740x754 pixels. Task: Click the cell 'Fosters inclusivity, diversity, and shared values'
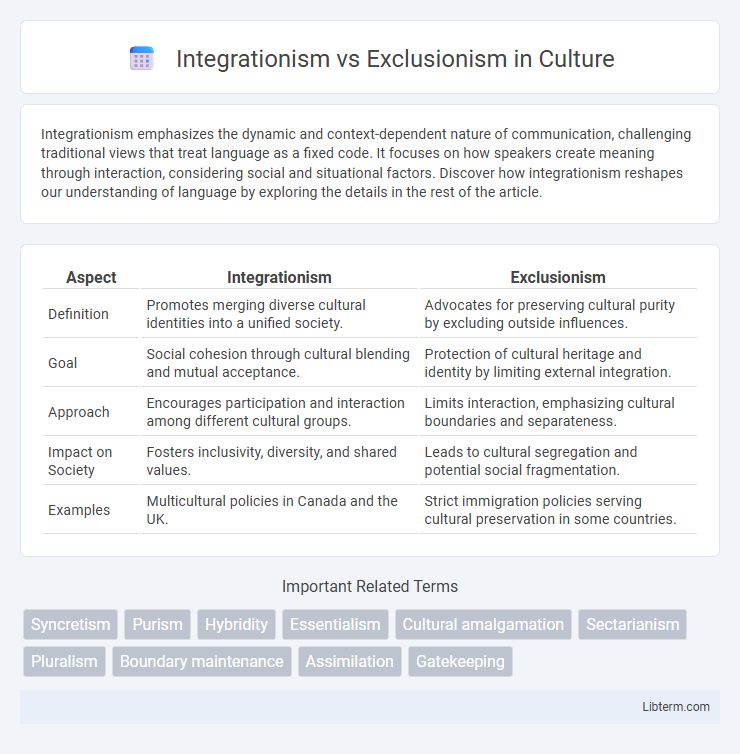(x=279, y=461)
